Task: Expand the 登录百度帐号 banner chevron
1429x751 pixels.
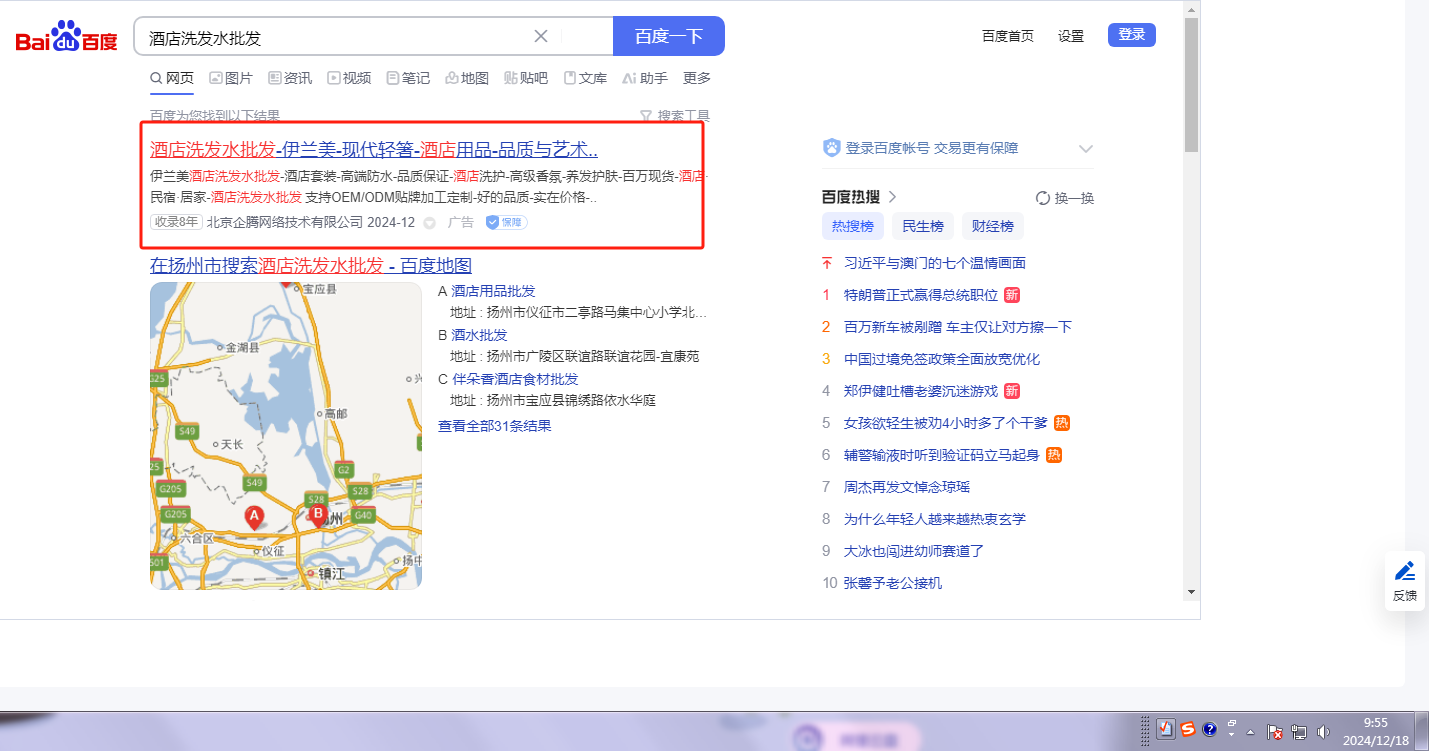Action: coord(1086,149)
